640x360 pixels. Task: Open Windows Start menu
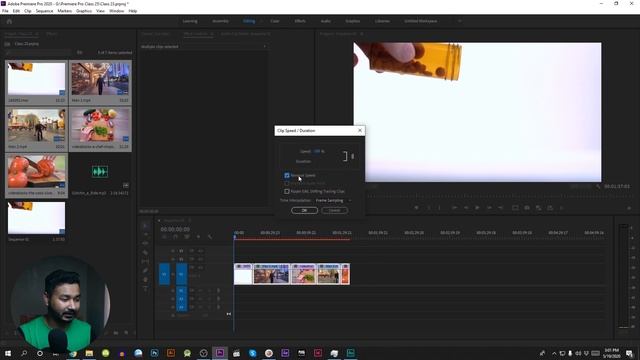8,353
